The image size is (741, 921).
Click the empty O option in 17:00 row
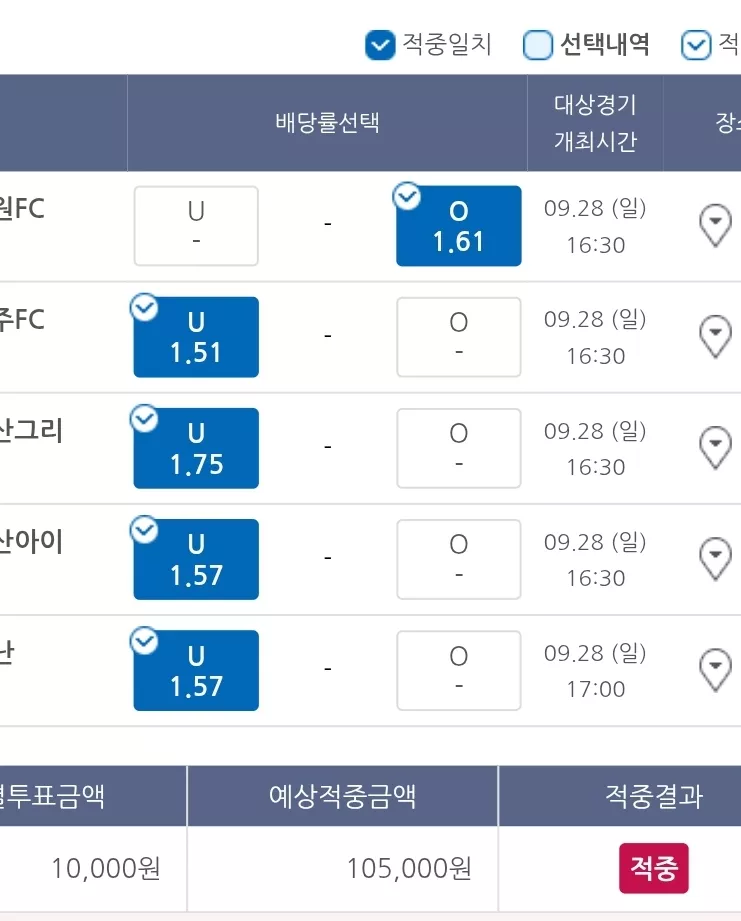click(x=459, y=671)
